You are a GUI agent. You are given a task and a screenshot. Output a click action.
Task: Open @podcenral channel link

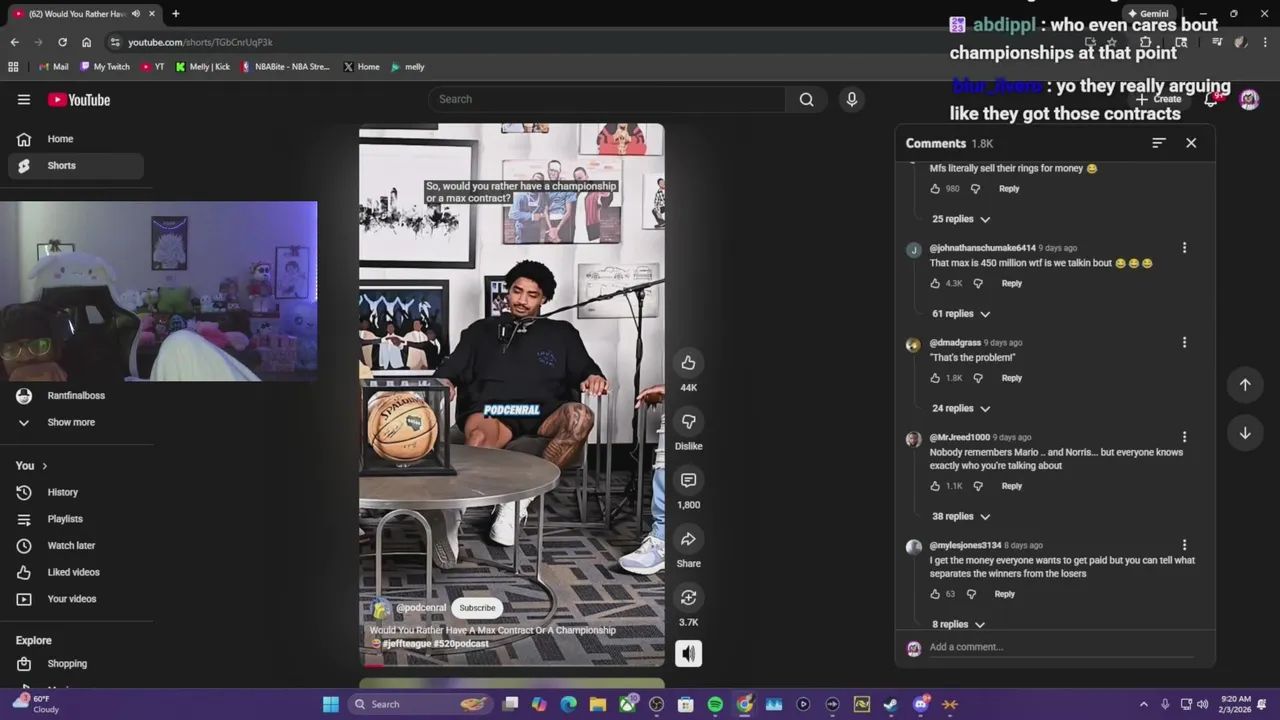(421, 608)
